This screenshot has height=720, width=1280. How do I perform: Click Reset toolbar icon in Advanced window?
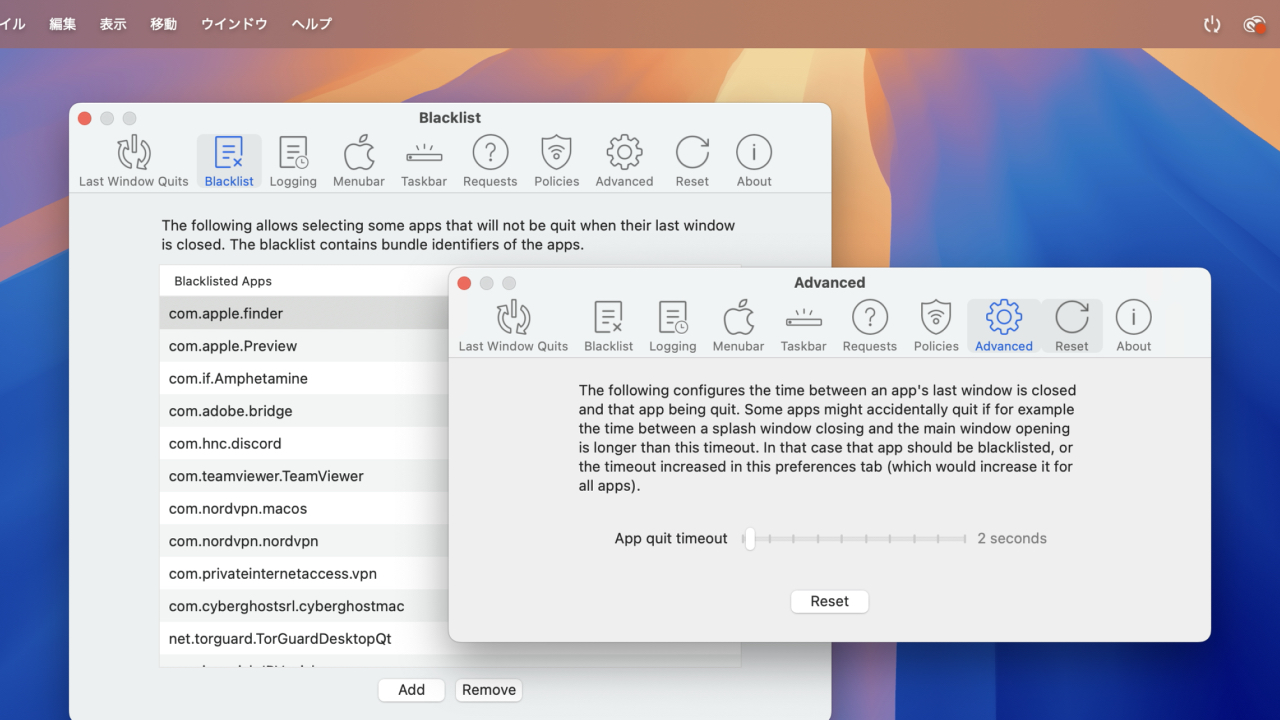point(1072,327)
